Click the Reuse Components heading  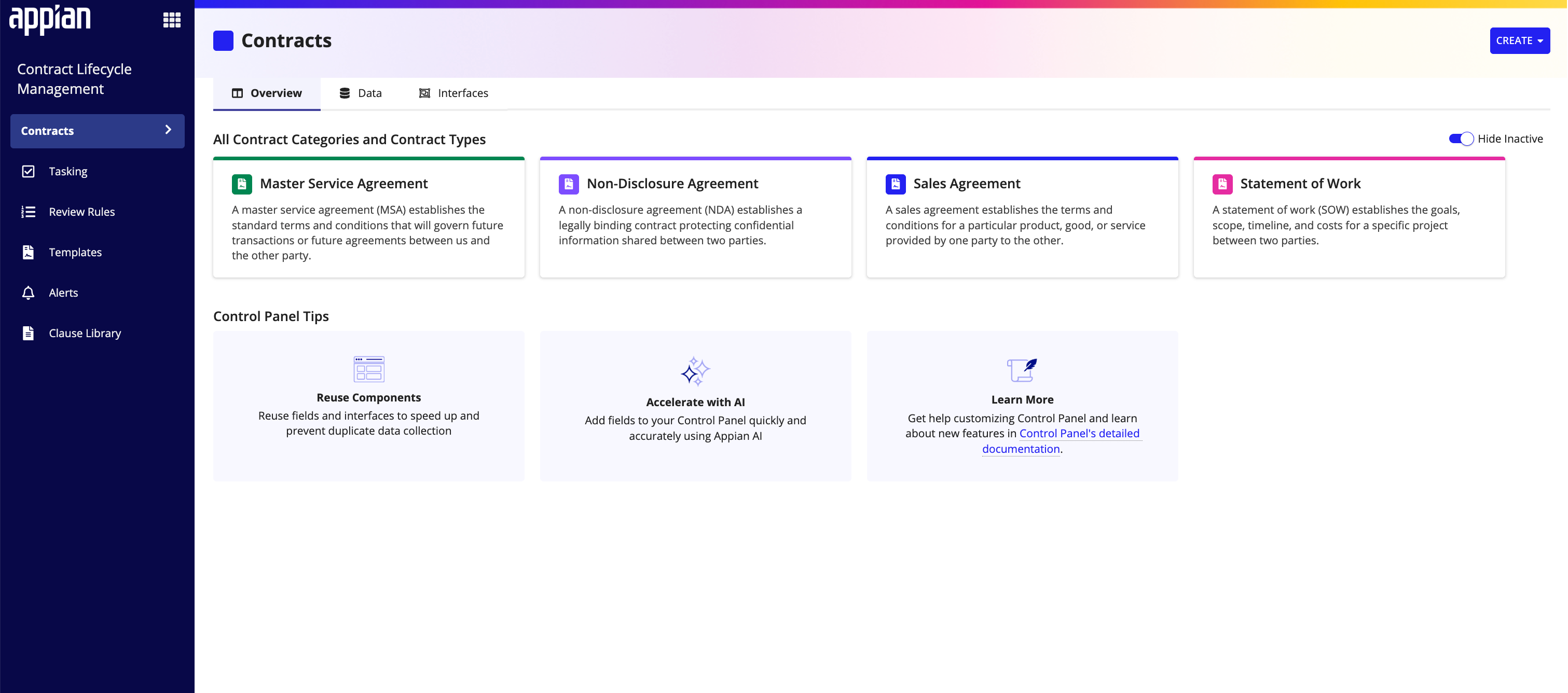coord(369,397)
